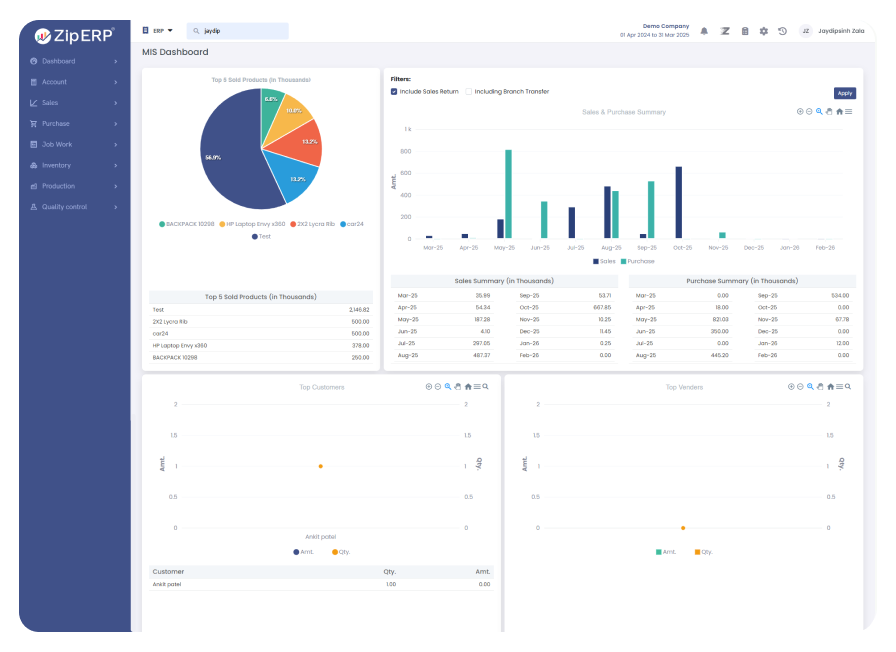Click the notification bell icon

click(x=704, y=31)
